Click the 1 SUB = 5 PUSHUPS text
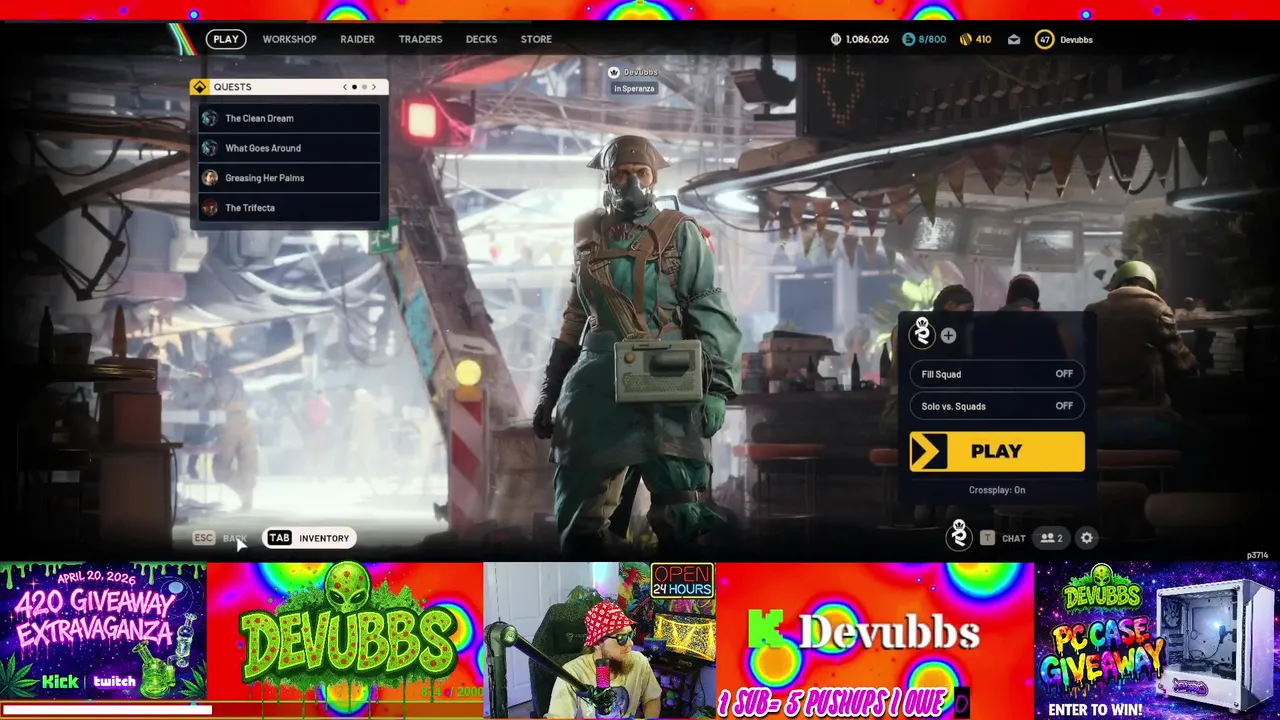 [x=832, y=703]
